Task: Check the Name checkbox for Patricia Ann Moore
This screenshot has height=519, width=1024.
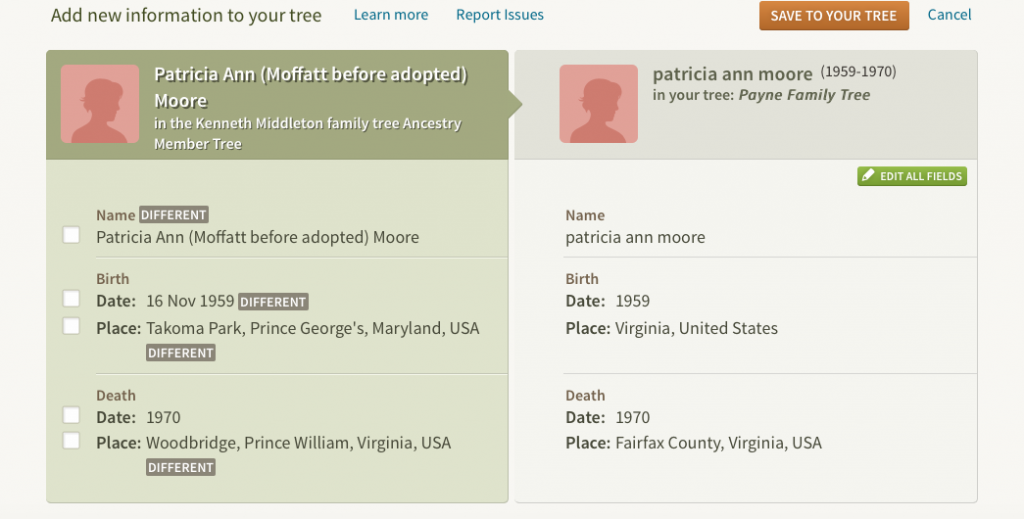Action: (x=71, y=235)
